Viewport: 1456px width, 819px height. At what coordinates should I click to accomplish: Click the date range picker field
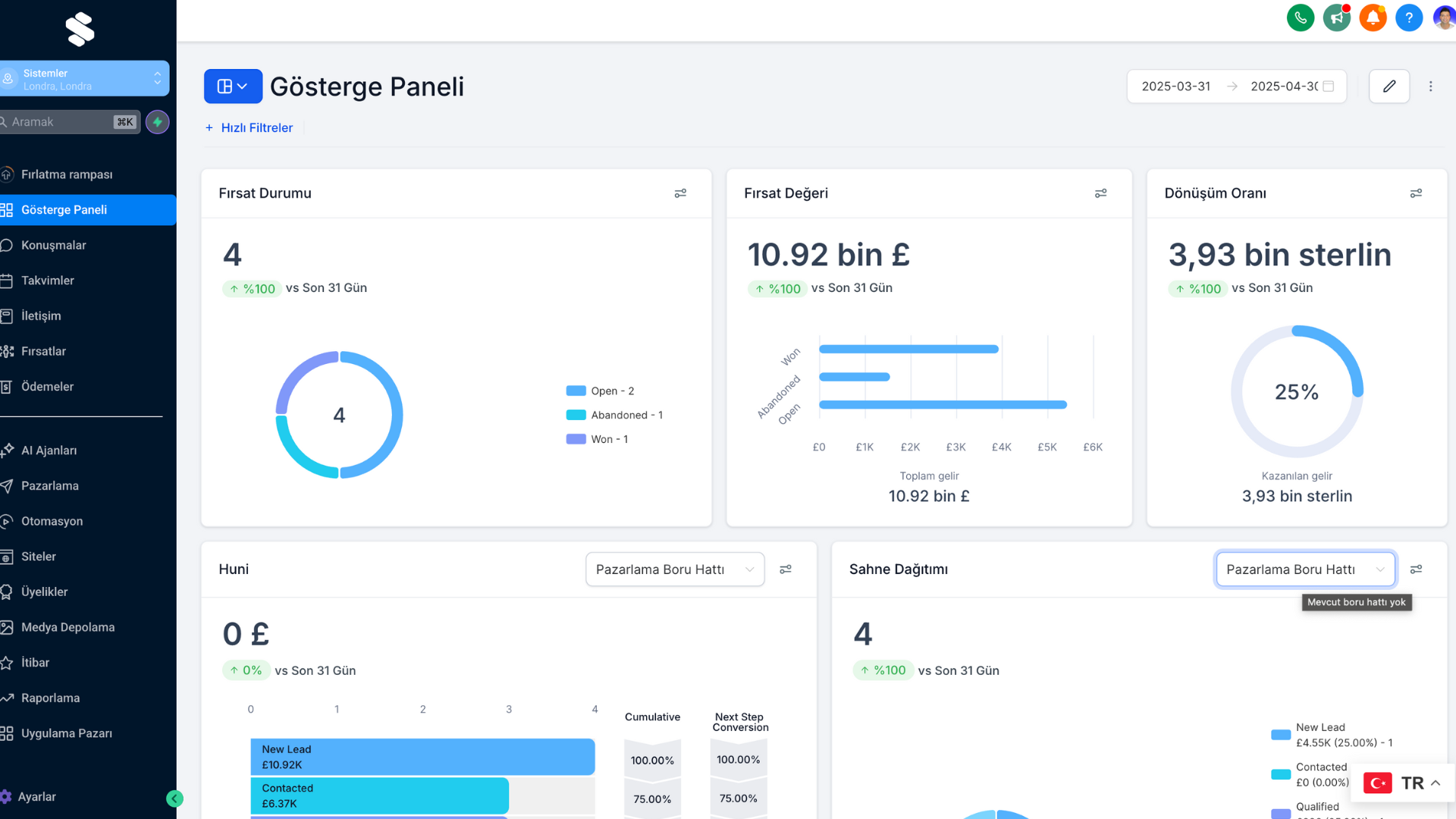pos(1236,86)
